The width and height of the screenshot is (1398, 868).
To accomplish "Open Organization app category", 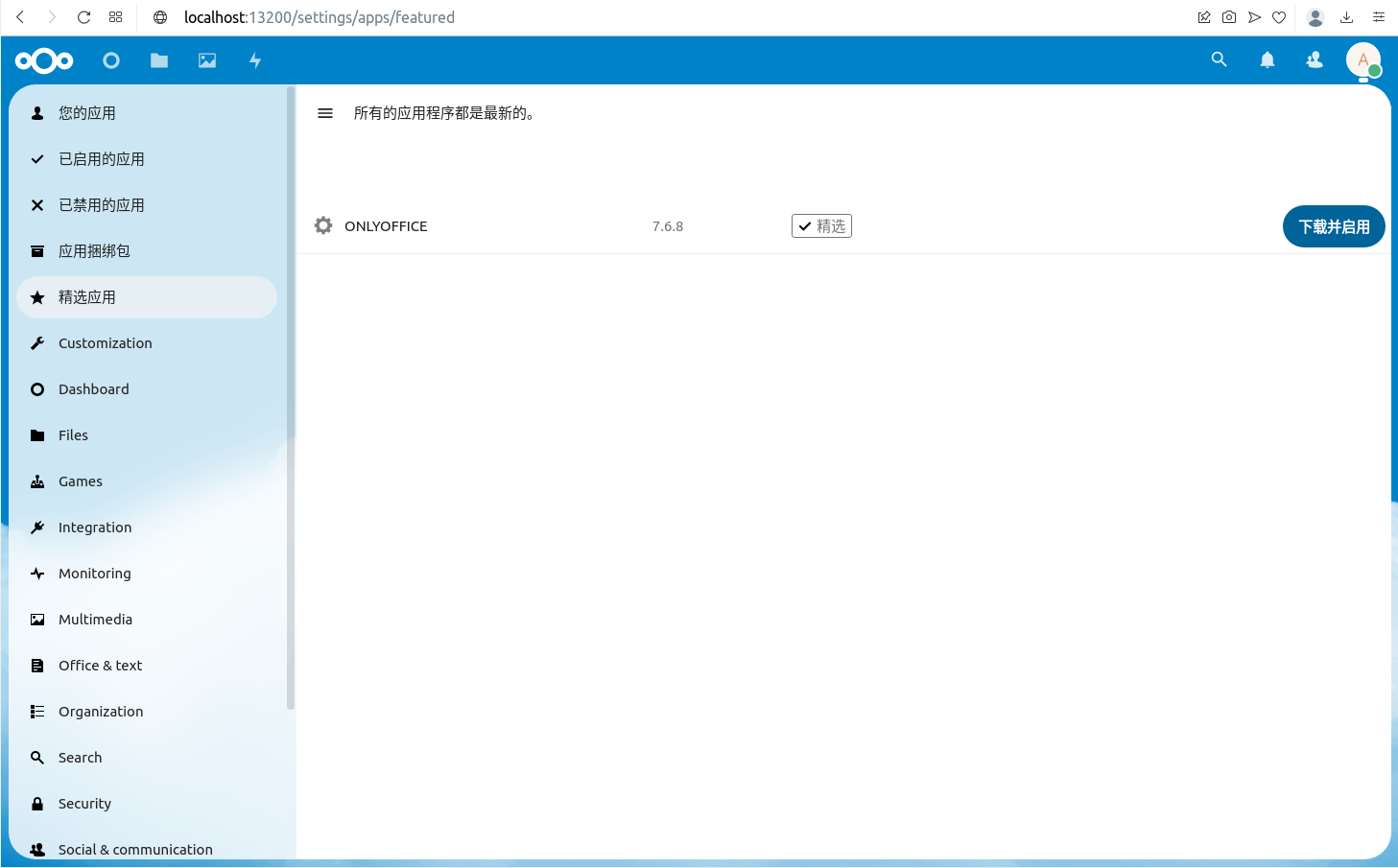I will point(147,712).
